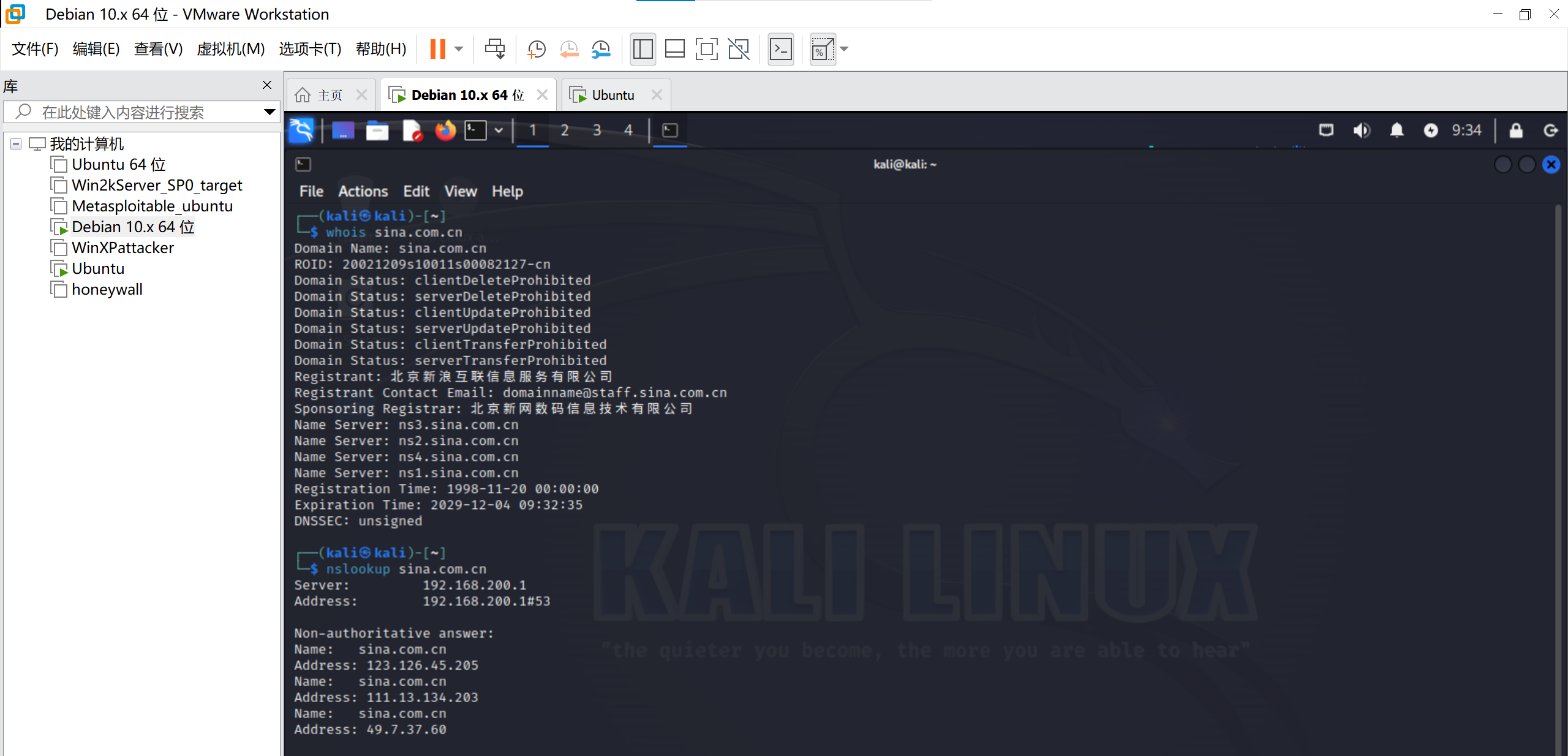Switch to Kali workspace 3
This screenshot has height=756, width=1568.
click(x=597, y=130)
